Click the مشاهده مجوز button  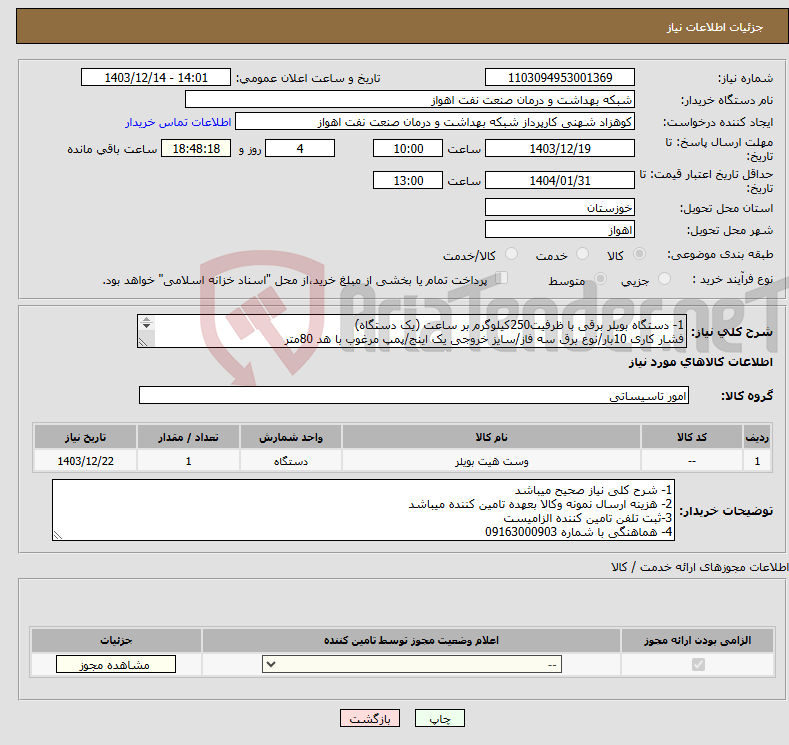point(116,665)
